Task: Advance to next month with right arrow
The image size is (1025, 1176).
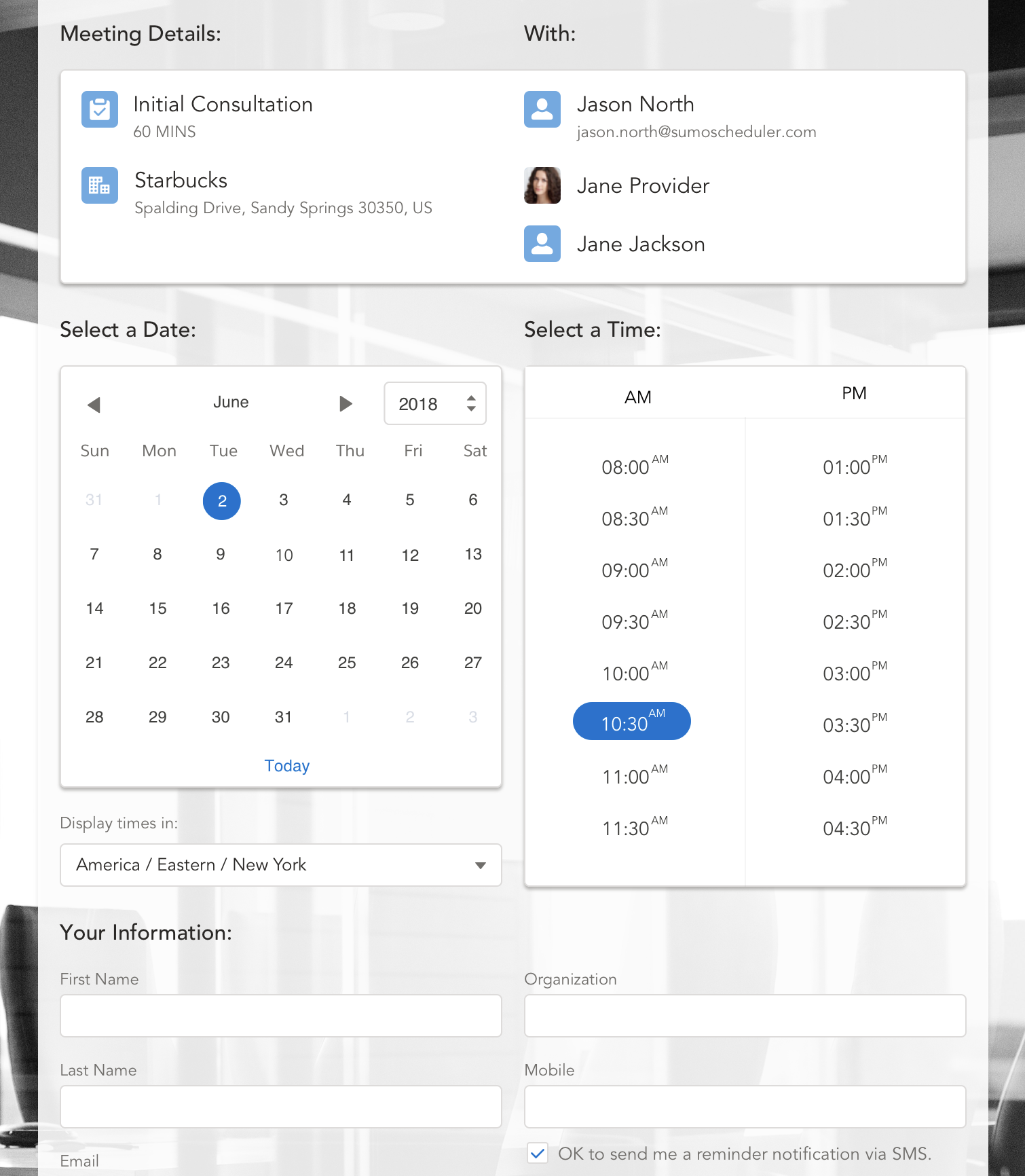Action: (x=346, y=404)
